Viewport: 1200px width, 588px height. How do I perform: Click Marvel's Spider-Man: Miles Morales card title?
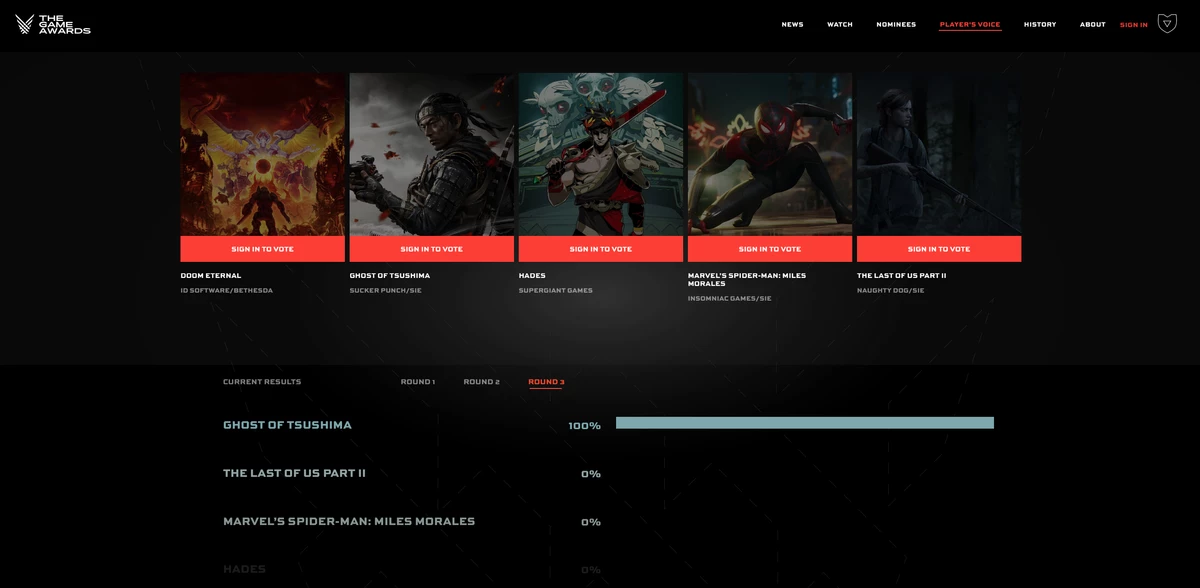(x=746, y=280)
